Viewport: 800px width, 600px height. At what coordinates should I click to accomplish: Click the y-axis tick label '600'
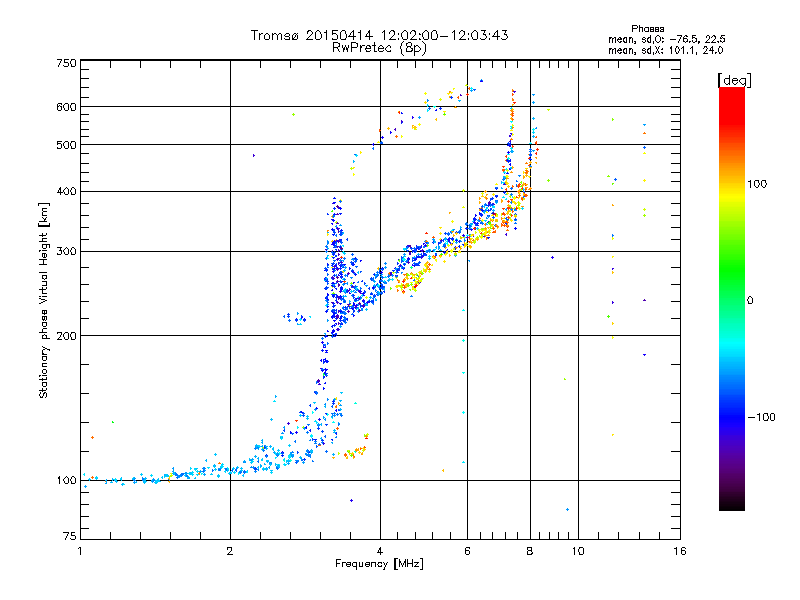point(66,107)
